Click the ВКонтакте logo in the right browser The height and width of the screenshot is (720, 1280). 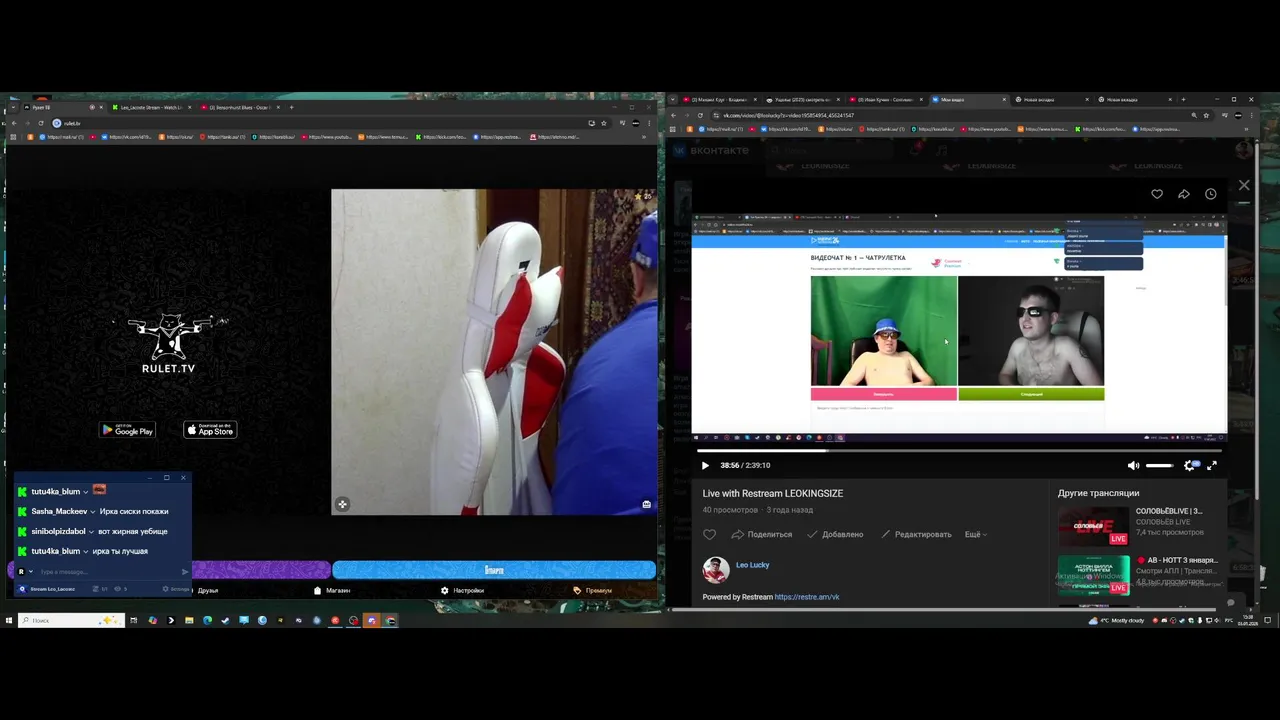coord(710,150)
